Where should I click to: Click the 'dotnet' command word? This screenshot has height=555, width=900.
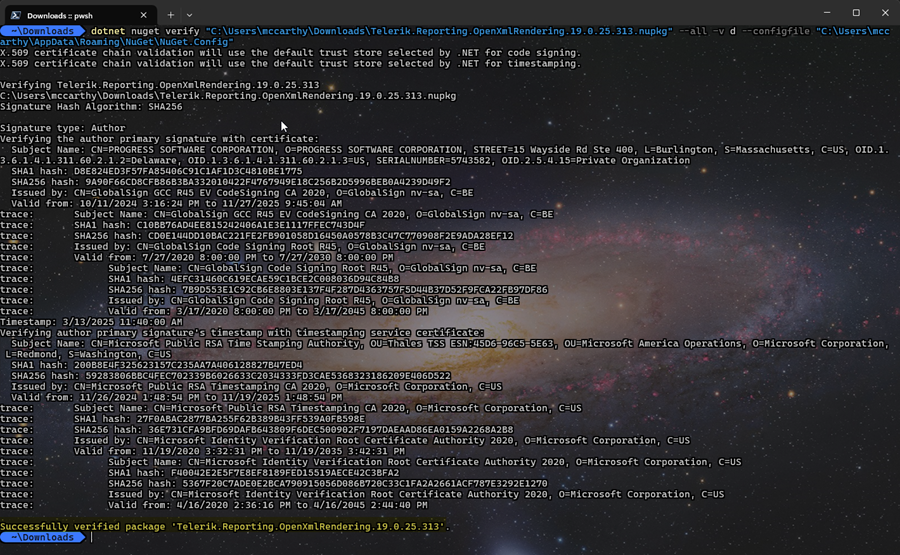[115, 31]
